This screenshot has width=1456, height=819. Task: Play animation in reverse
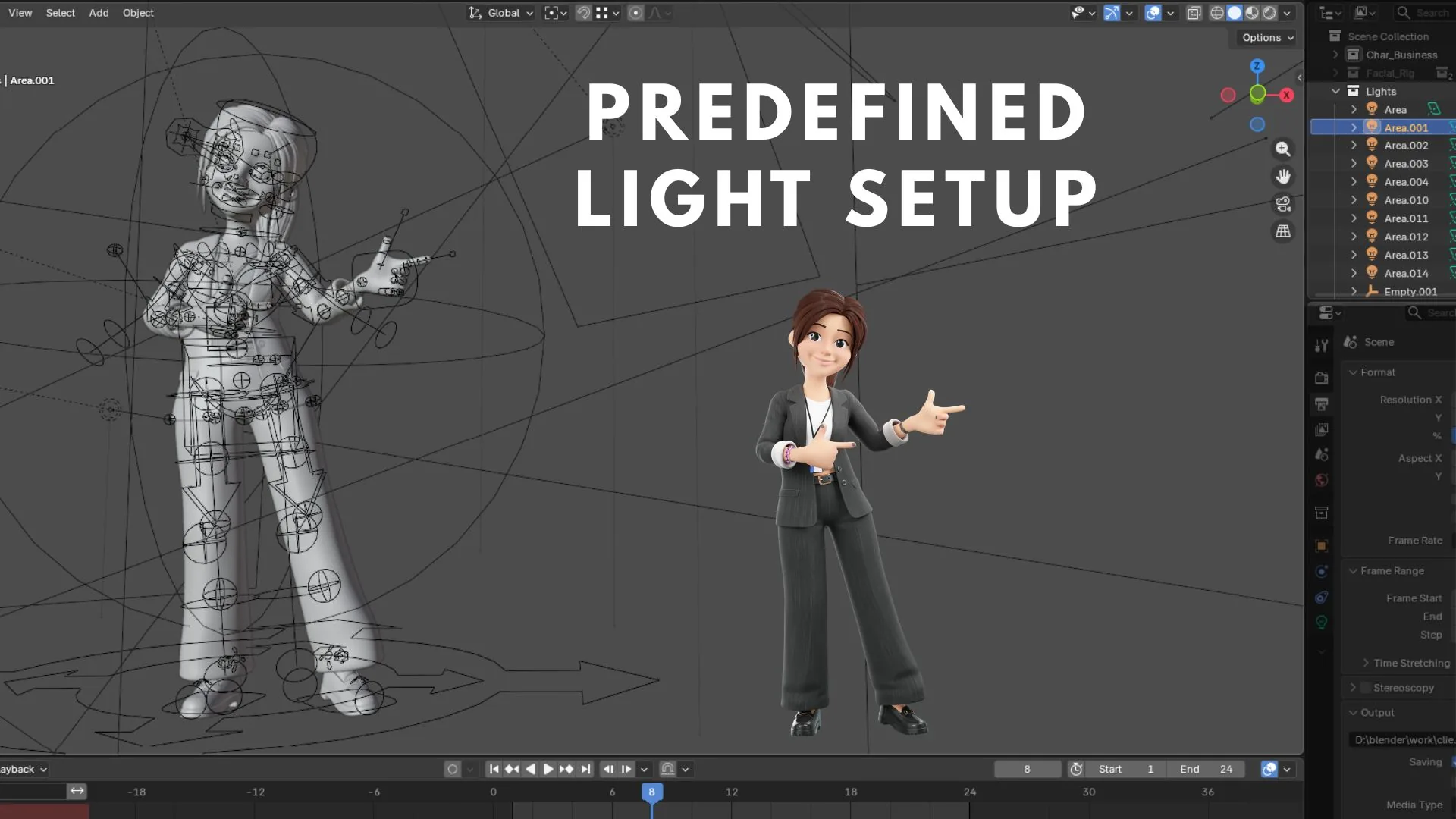click(x=530, y=769)
